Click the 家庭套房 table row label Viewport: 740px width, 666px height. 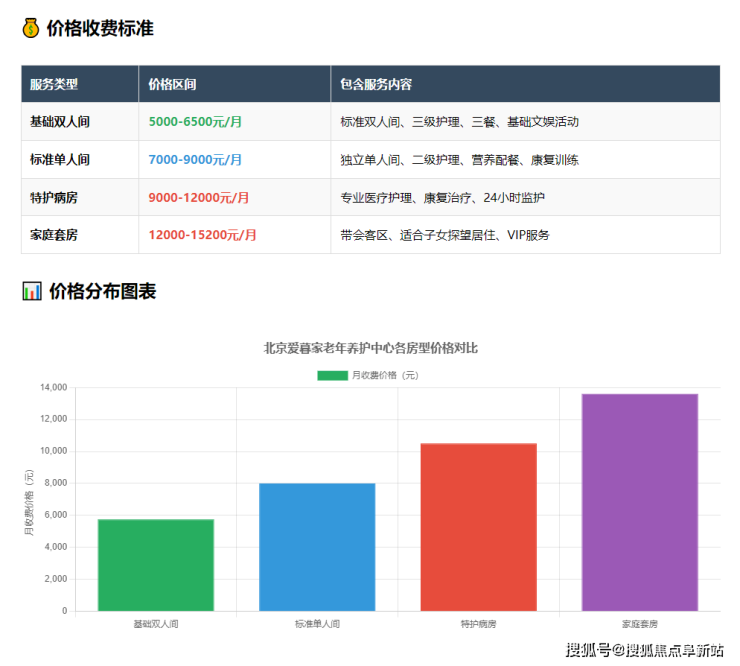54,236
